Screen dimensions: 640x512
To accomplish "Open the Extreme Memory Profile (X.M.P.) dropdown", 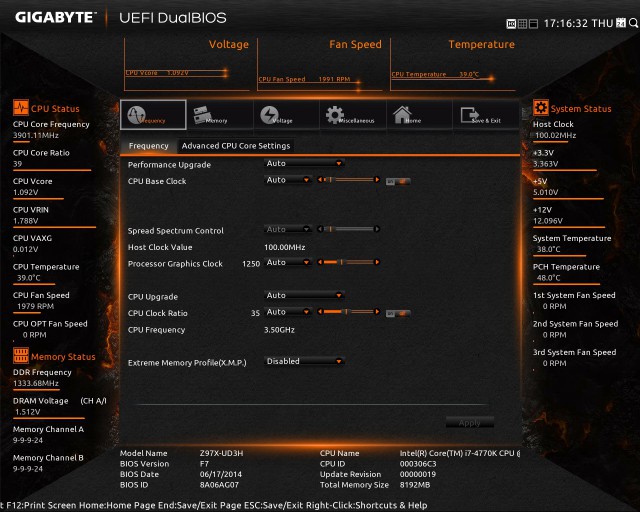I will [304, 361].
